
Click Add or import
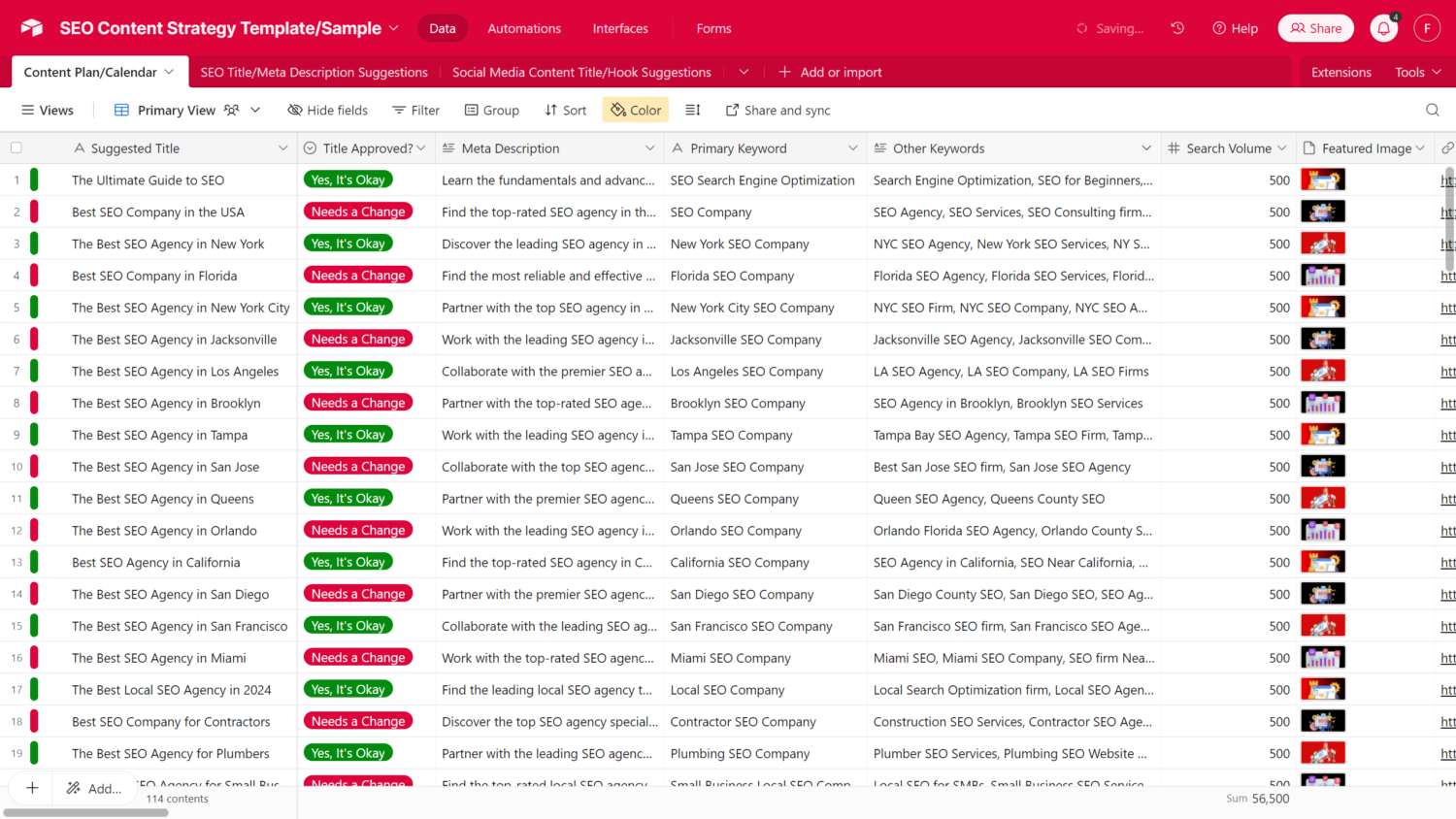coord(830,72)
